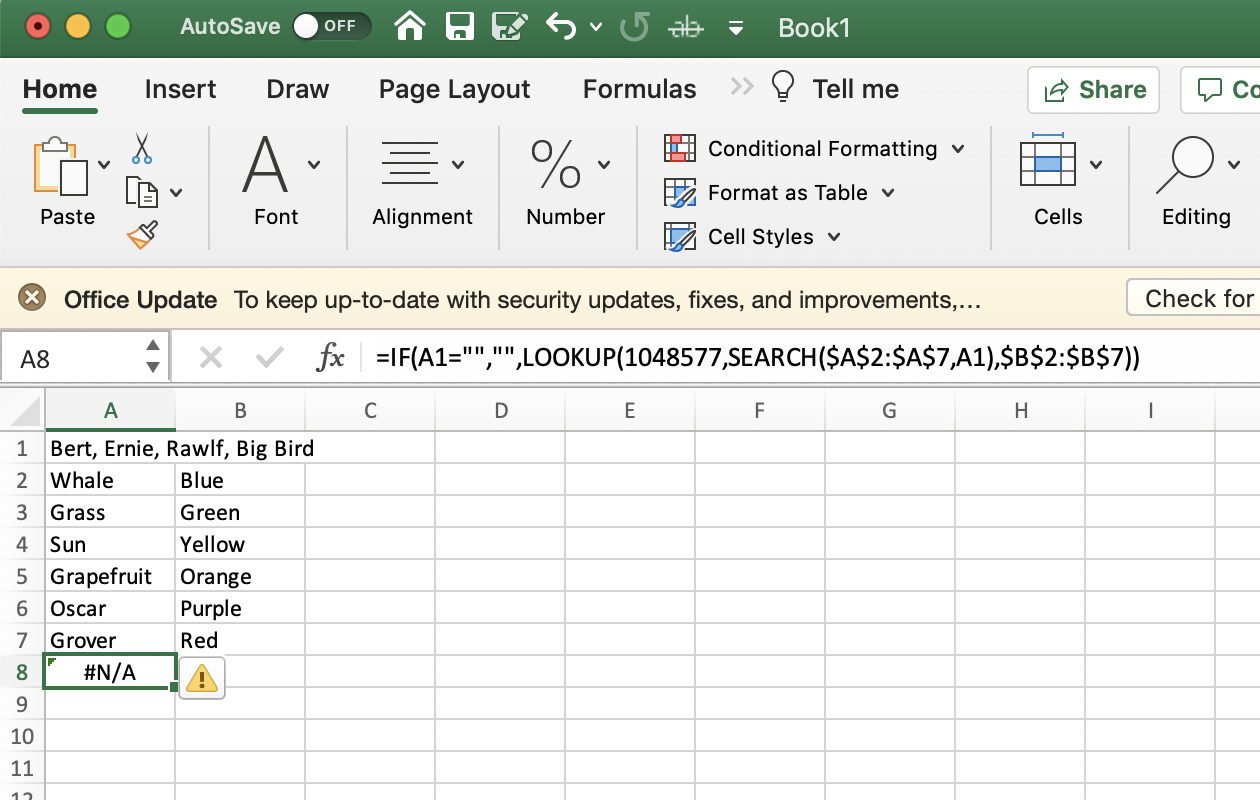Open the Cells group menu
Viewport: 1260px width, 800px height.
[x=1060, y=181]
